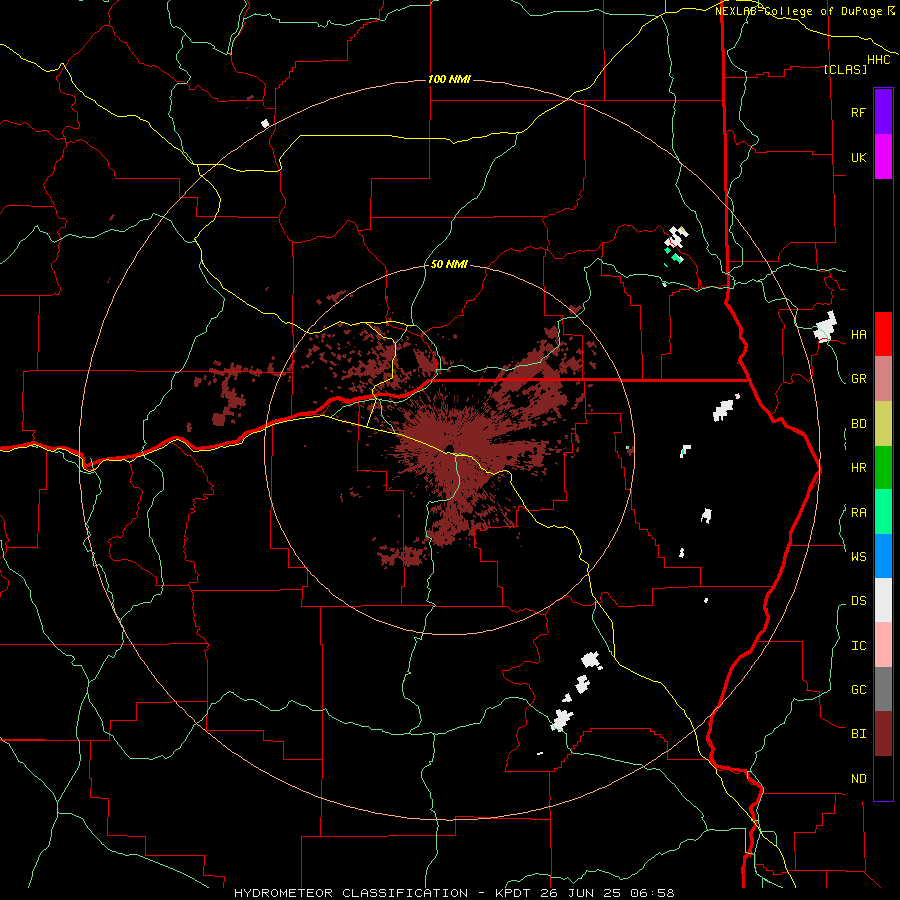The height and width of the screenshot is (900, 900).
Task: Click the DS legend label
Action: click(x=858, y=601)
